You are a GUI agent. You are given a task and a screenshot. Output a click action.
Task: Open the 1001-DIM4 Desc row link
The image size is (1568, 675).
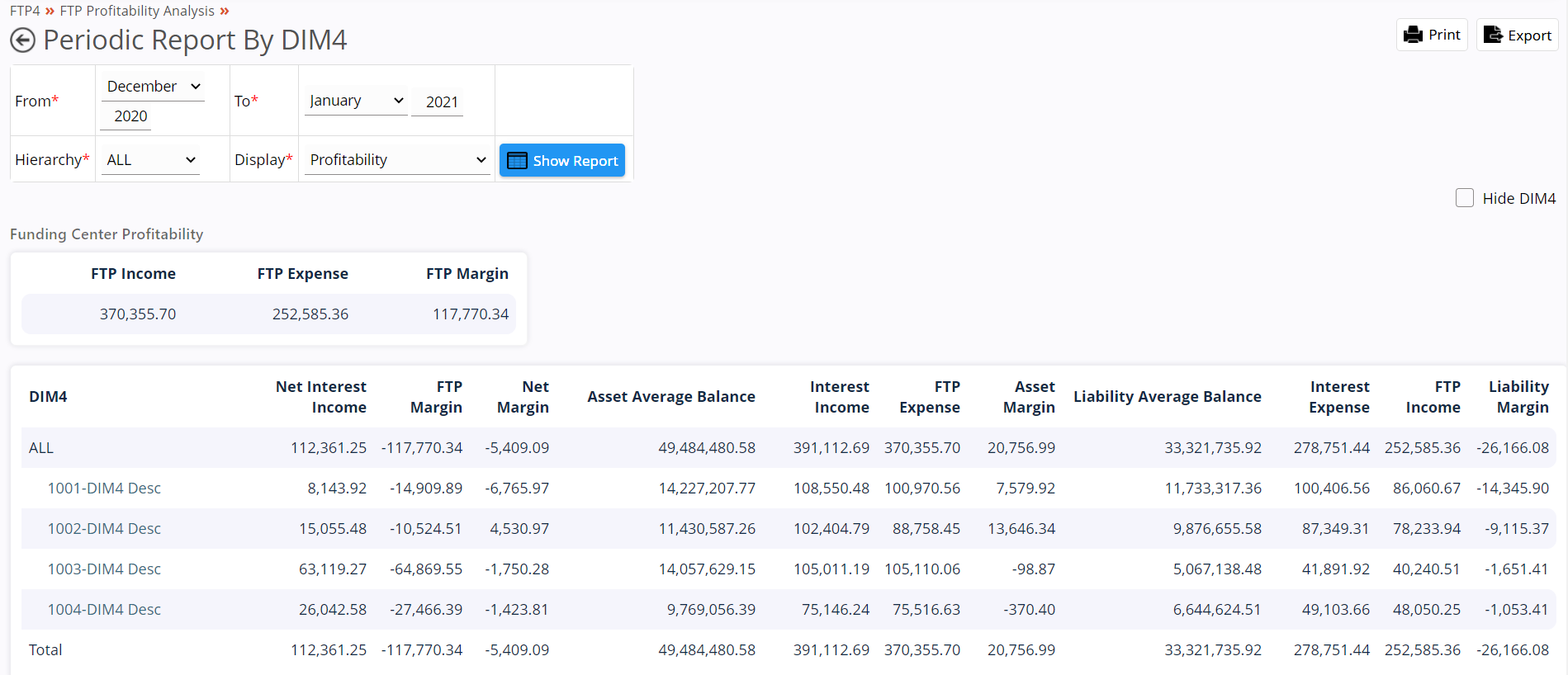[x=104, y=489]
